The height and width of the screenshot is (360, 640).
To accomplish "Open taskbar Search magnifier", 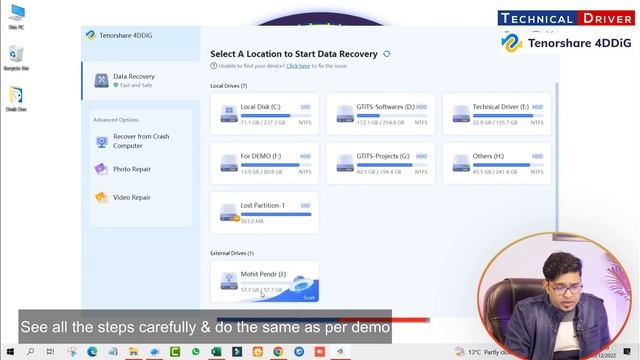I will [x=31, y=351].
